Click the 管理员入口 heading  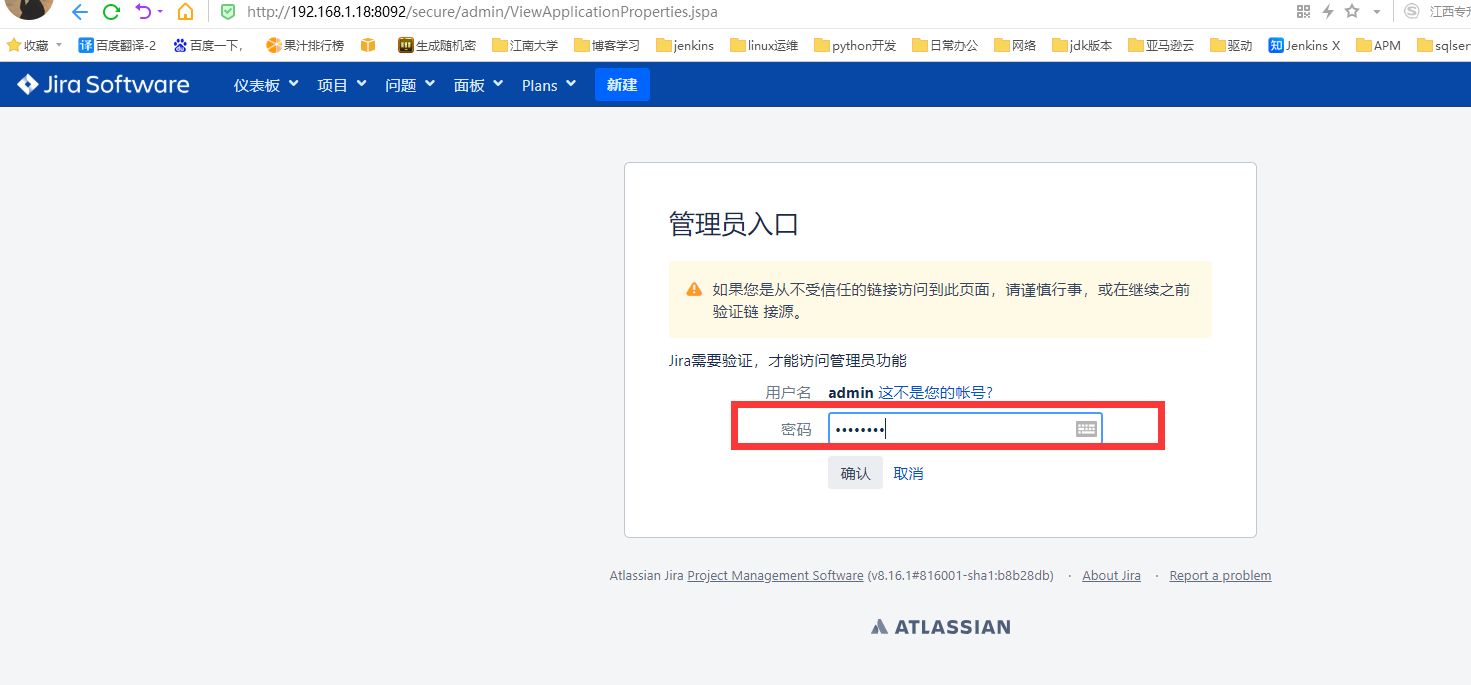coord(733,224)
